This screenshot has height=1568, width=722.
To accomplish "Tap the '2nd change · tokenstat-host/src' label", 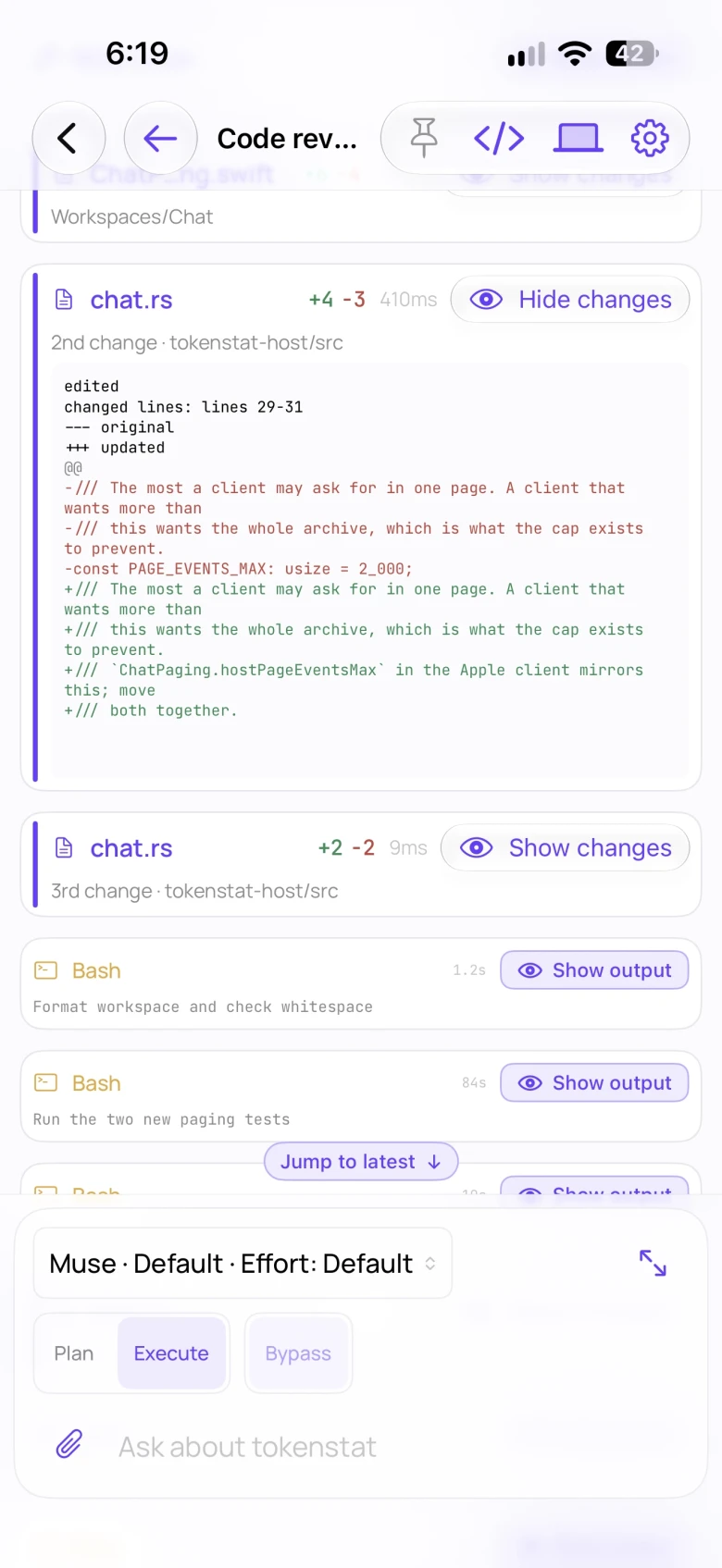I will coord(197,342).
